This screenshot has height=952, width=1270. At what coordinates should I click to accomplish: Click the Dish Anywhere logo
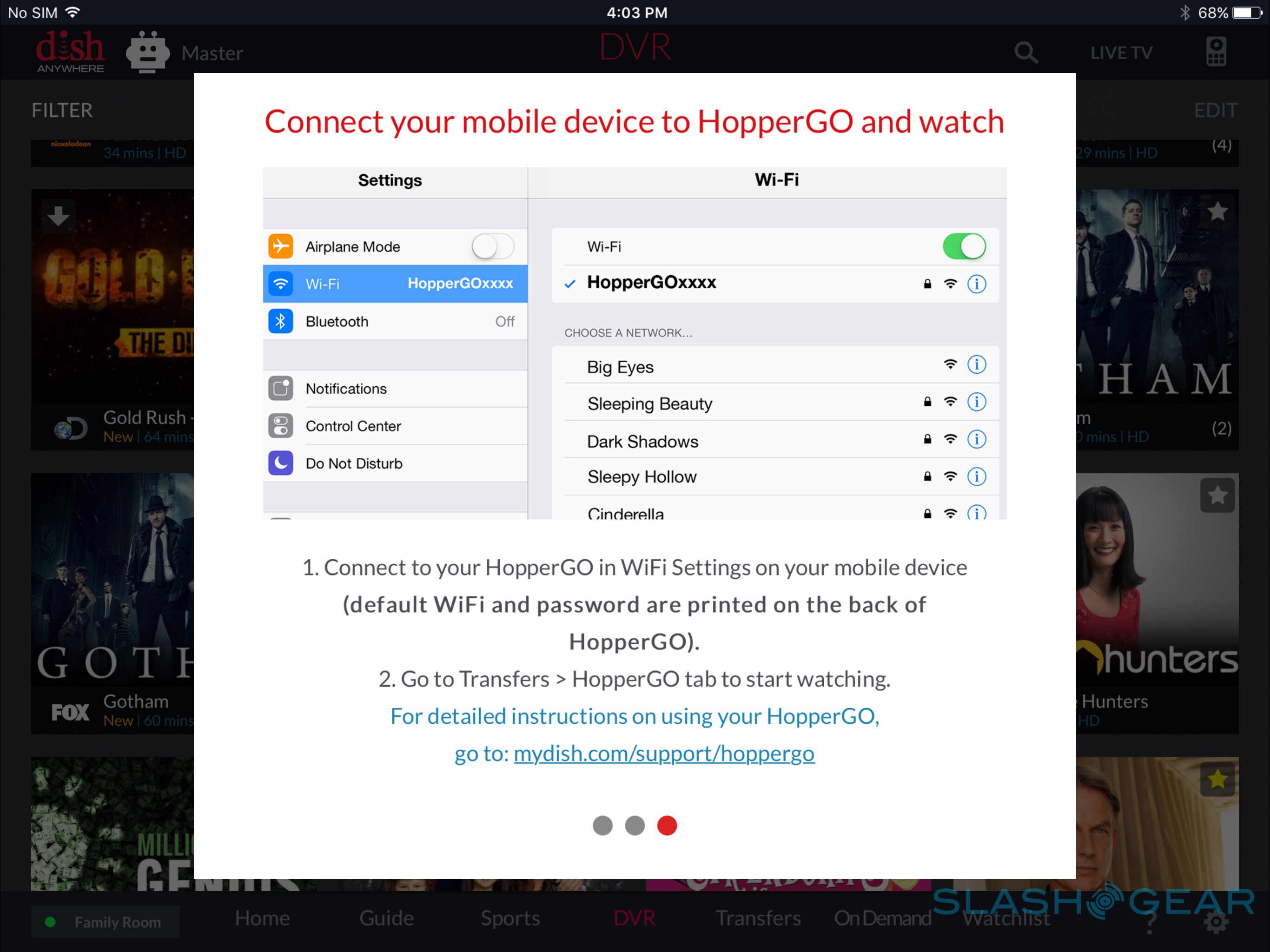[x=70, y=52]
